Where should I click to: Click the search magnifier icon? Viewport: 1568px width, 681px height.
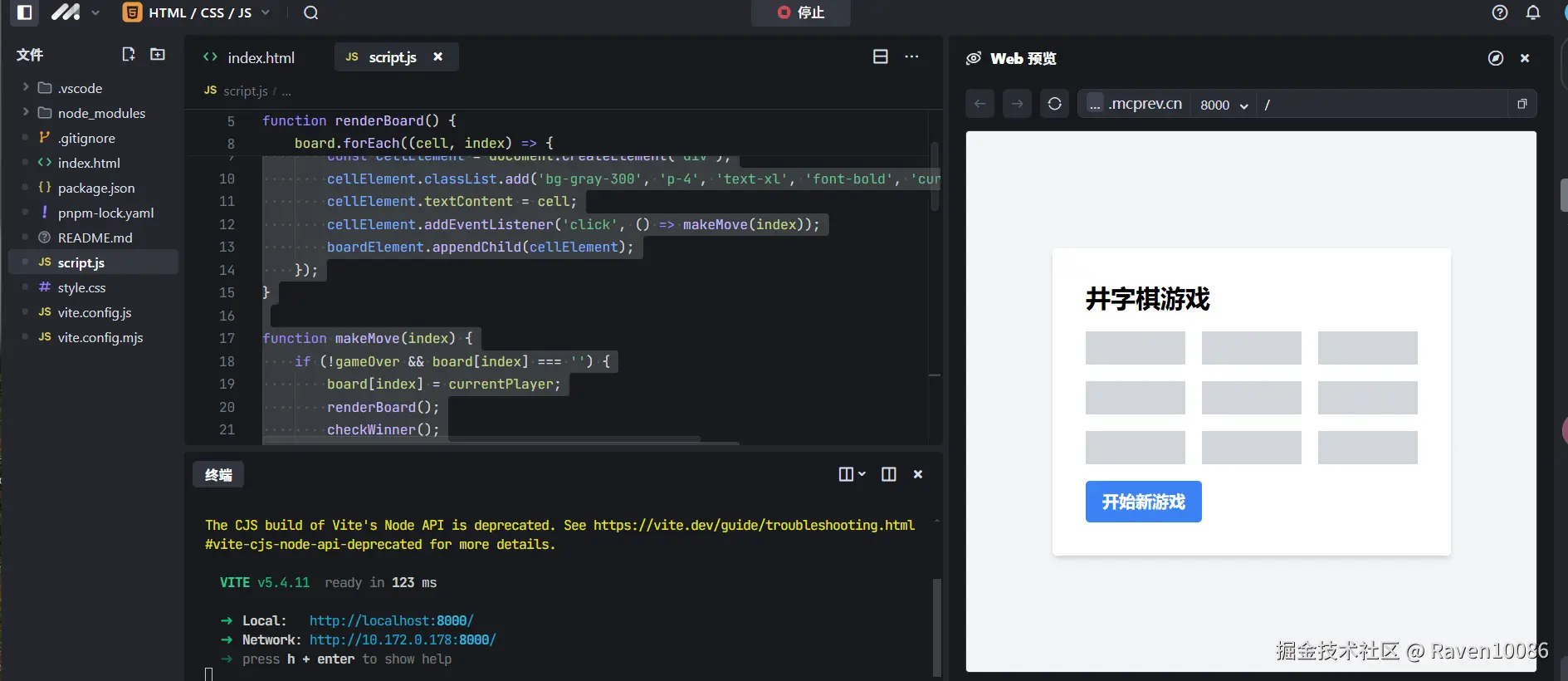coord(310,12)
